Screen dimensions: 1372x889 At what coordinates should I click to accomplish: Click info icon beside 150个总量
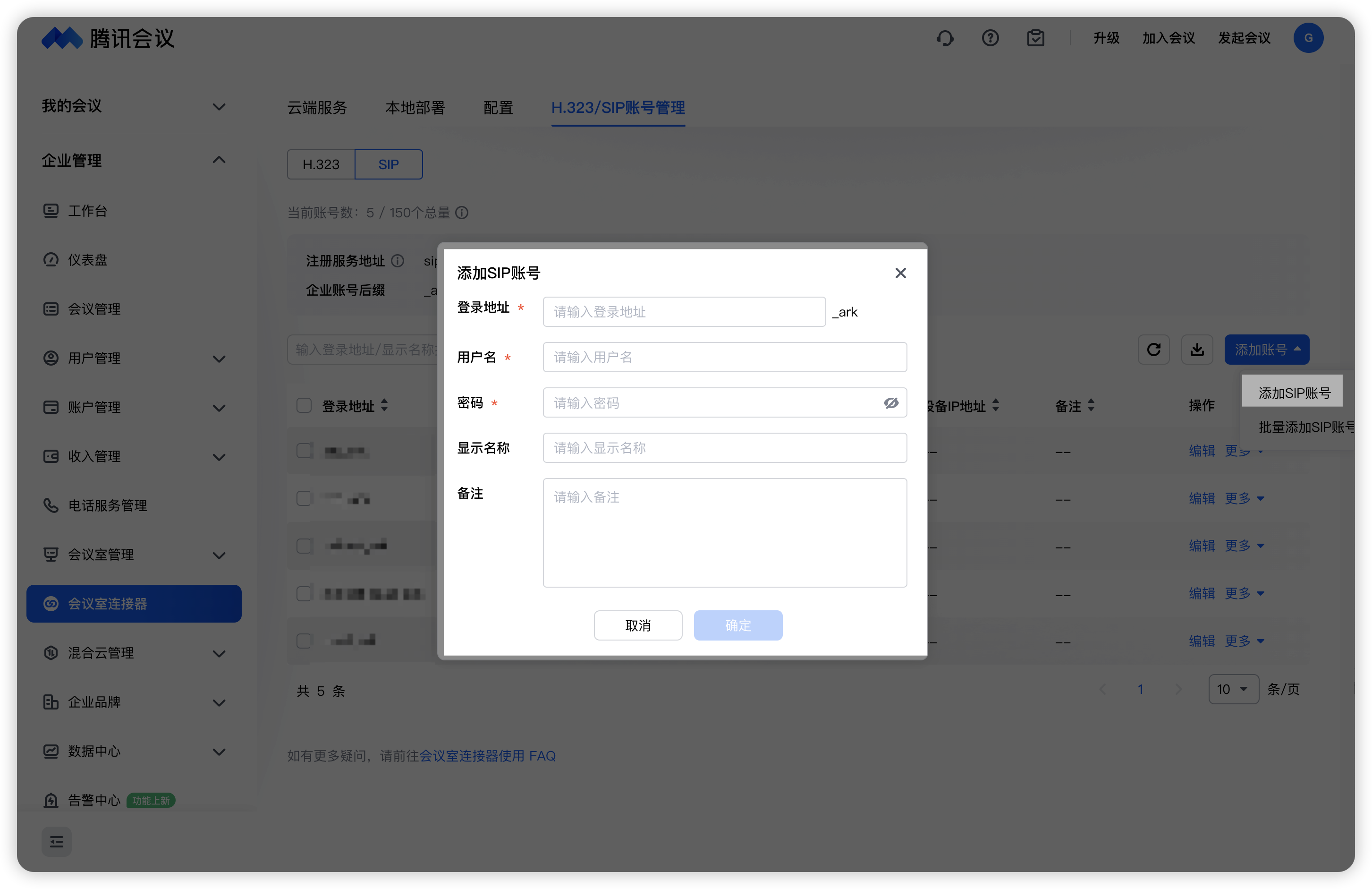[x=462, y=213]
